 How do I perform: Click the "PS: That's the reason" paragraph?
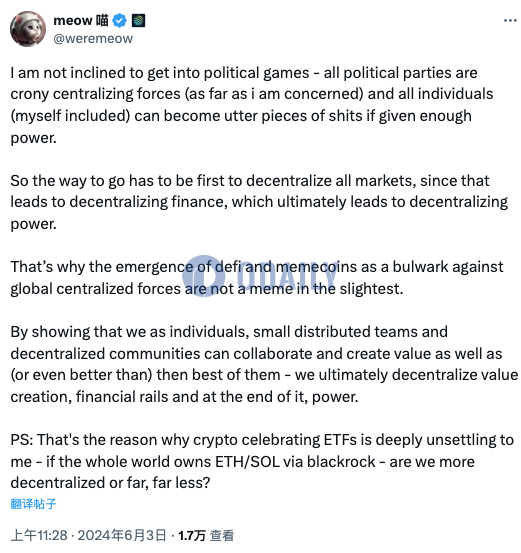(262, 461)
